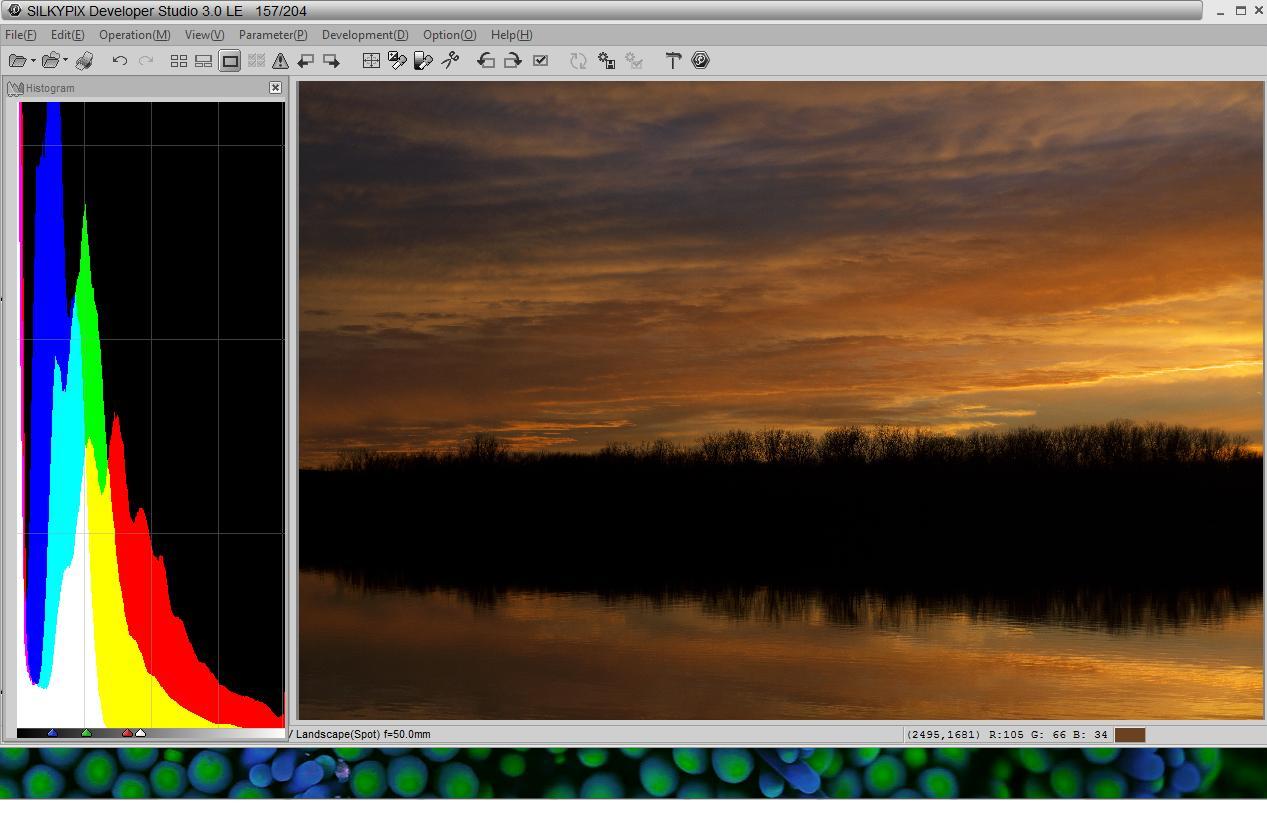Rotate image right with clockwise arrow icon
Viewport: 1267px width, 818px height.
[x=512, y=61]
